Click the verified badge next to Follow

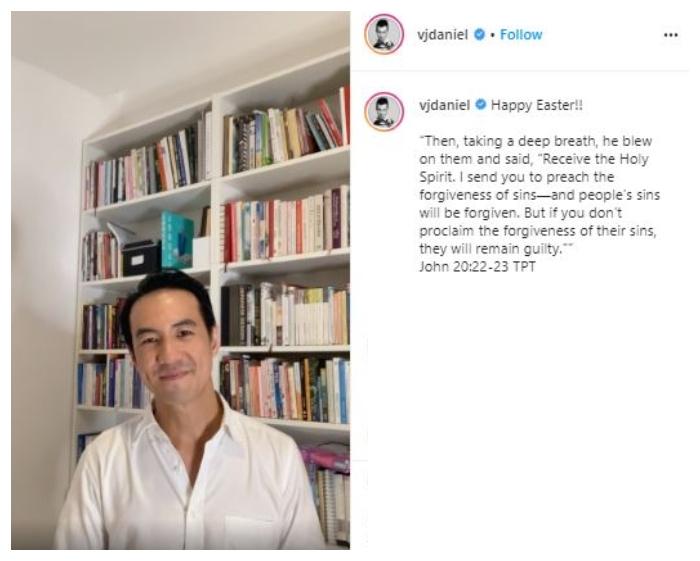[479, 34]
